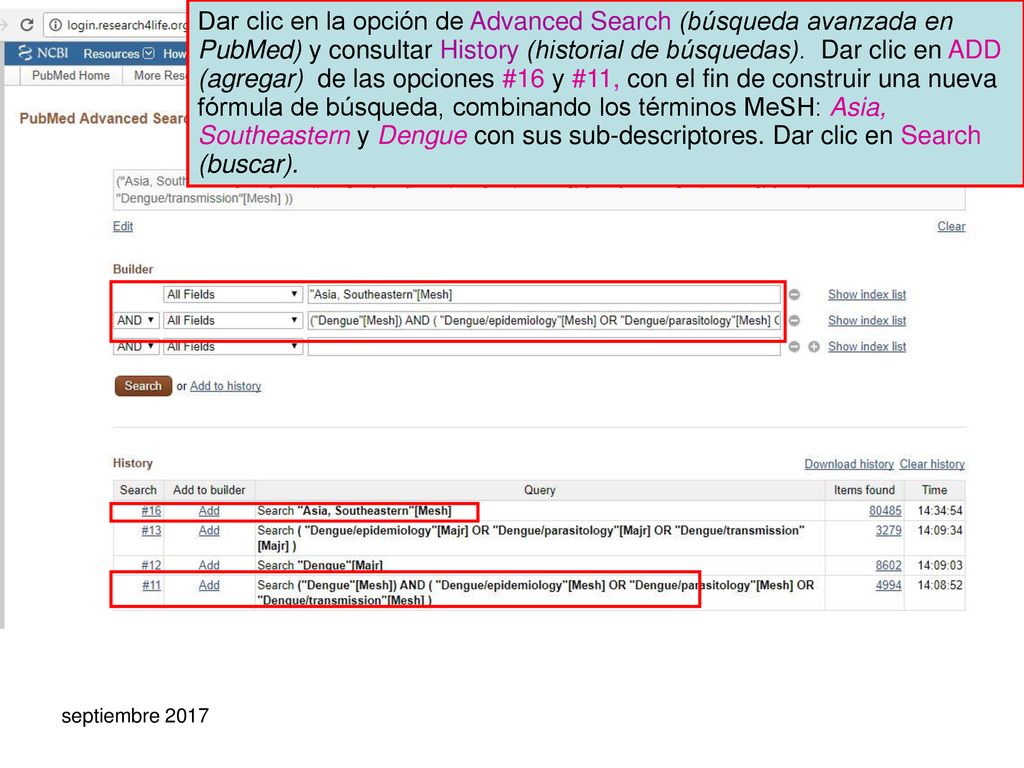This screenshot has width=1024, height=768.
Task: Click the Query column header
Action: coord(539,490)
